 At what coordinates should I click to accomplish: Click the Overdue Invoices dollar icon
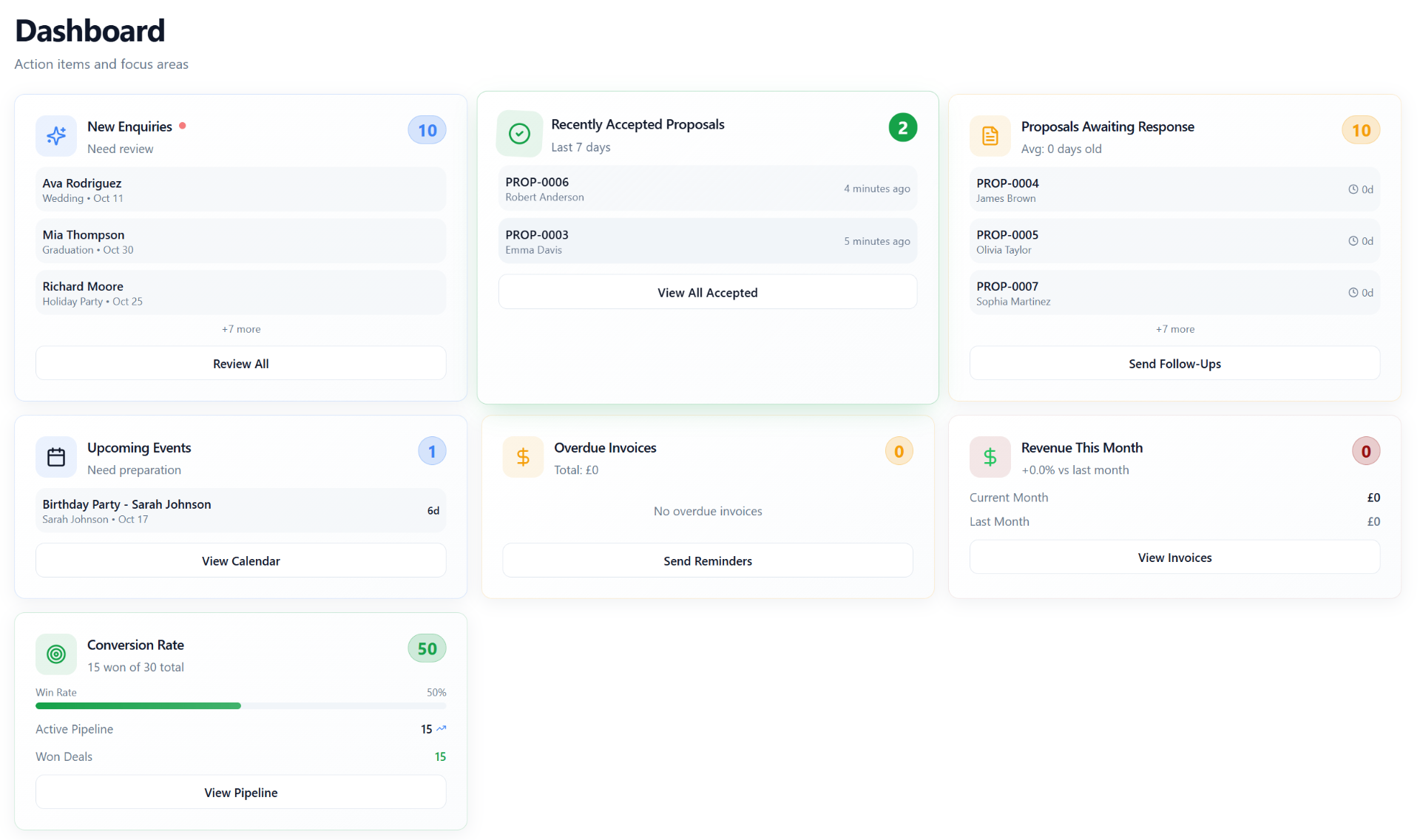point(523,457)
